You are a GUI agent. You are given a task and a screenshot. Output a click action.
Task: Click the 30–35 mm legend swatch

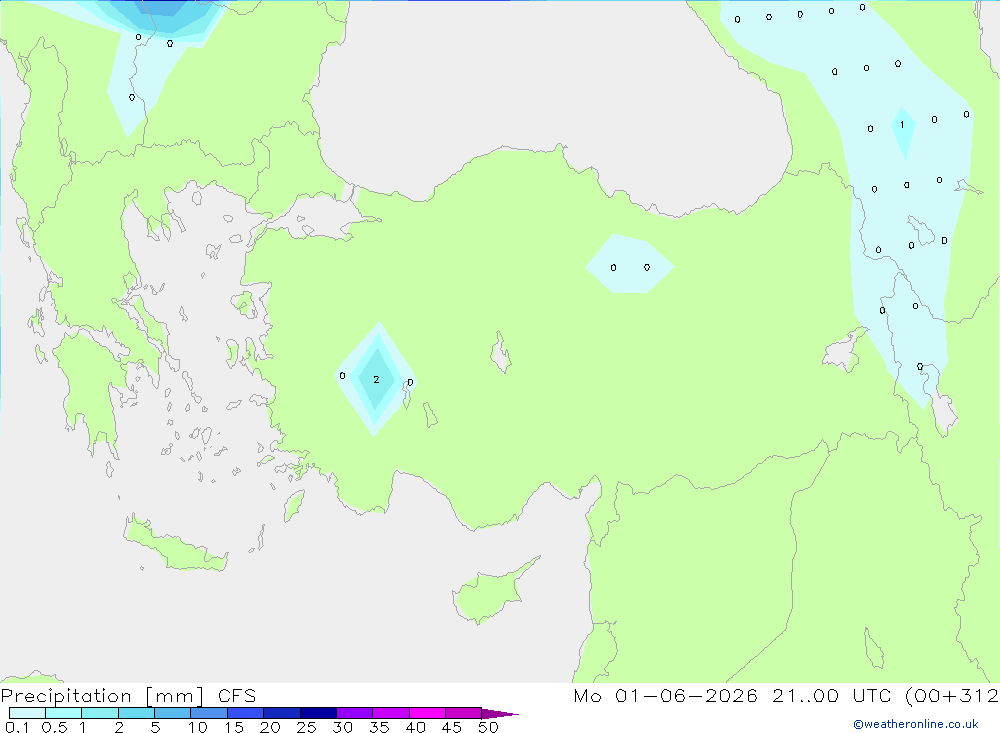355,713
